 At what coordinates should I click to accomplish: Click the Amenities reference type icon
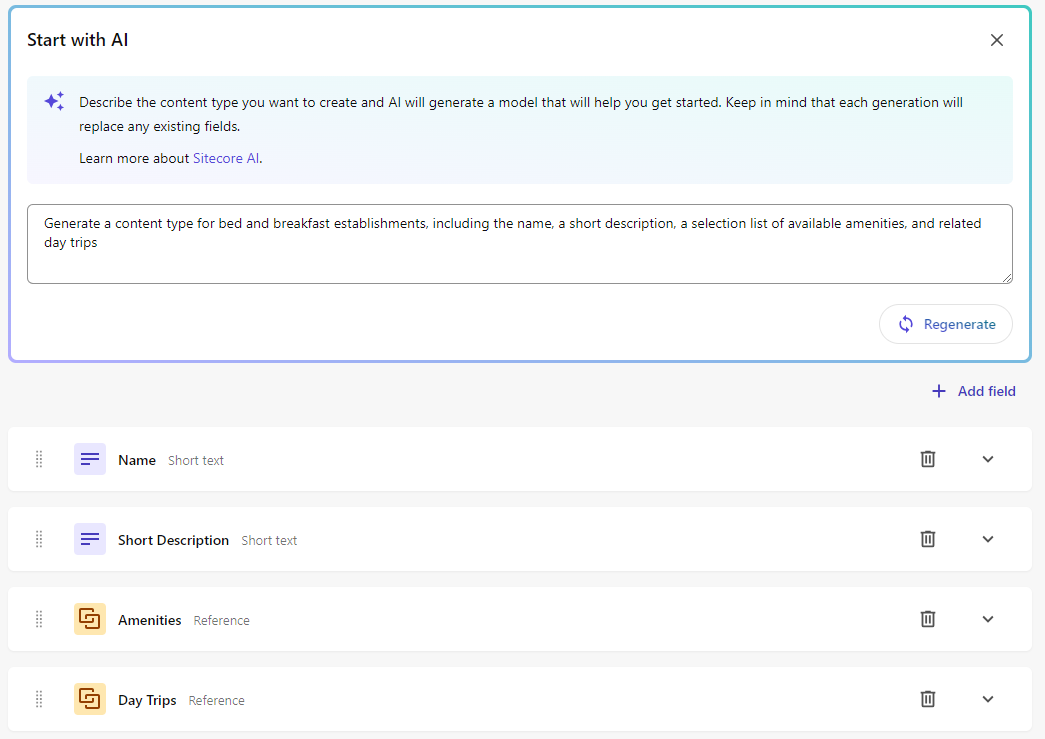(90, 619)
